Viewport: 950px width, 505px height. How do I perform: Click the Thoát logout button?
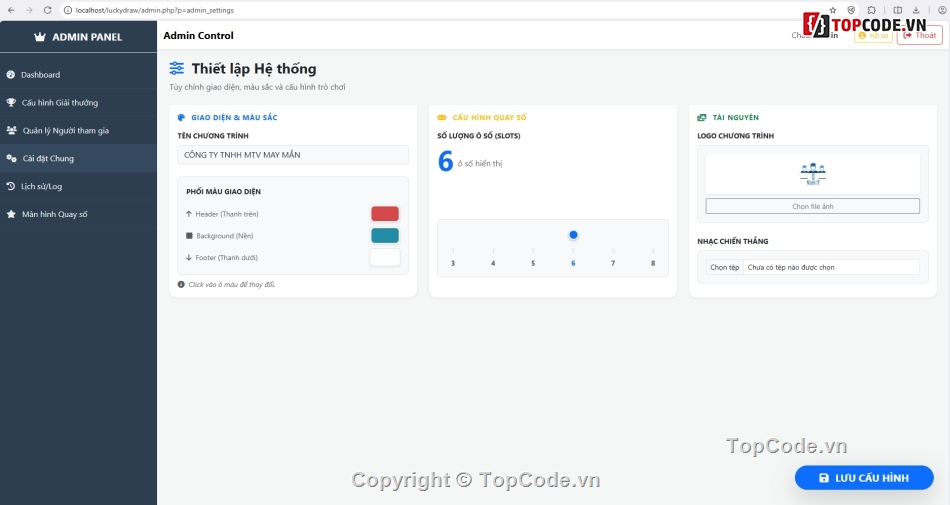pos(919,35)
